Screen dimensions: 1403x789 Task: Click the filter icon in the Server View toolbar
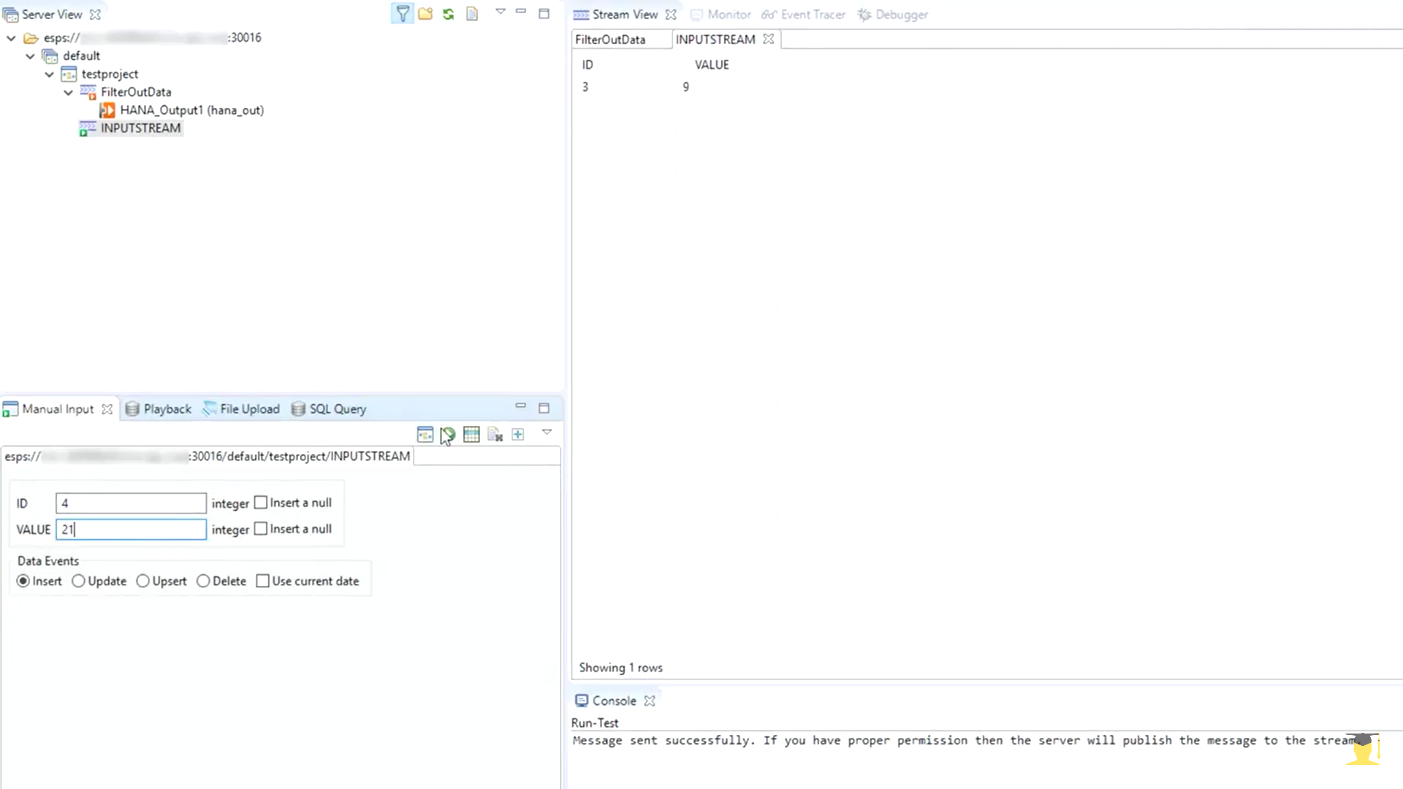coord(402,13)
